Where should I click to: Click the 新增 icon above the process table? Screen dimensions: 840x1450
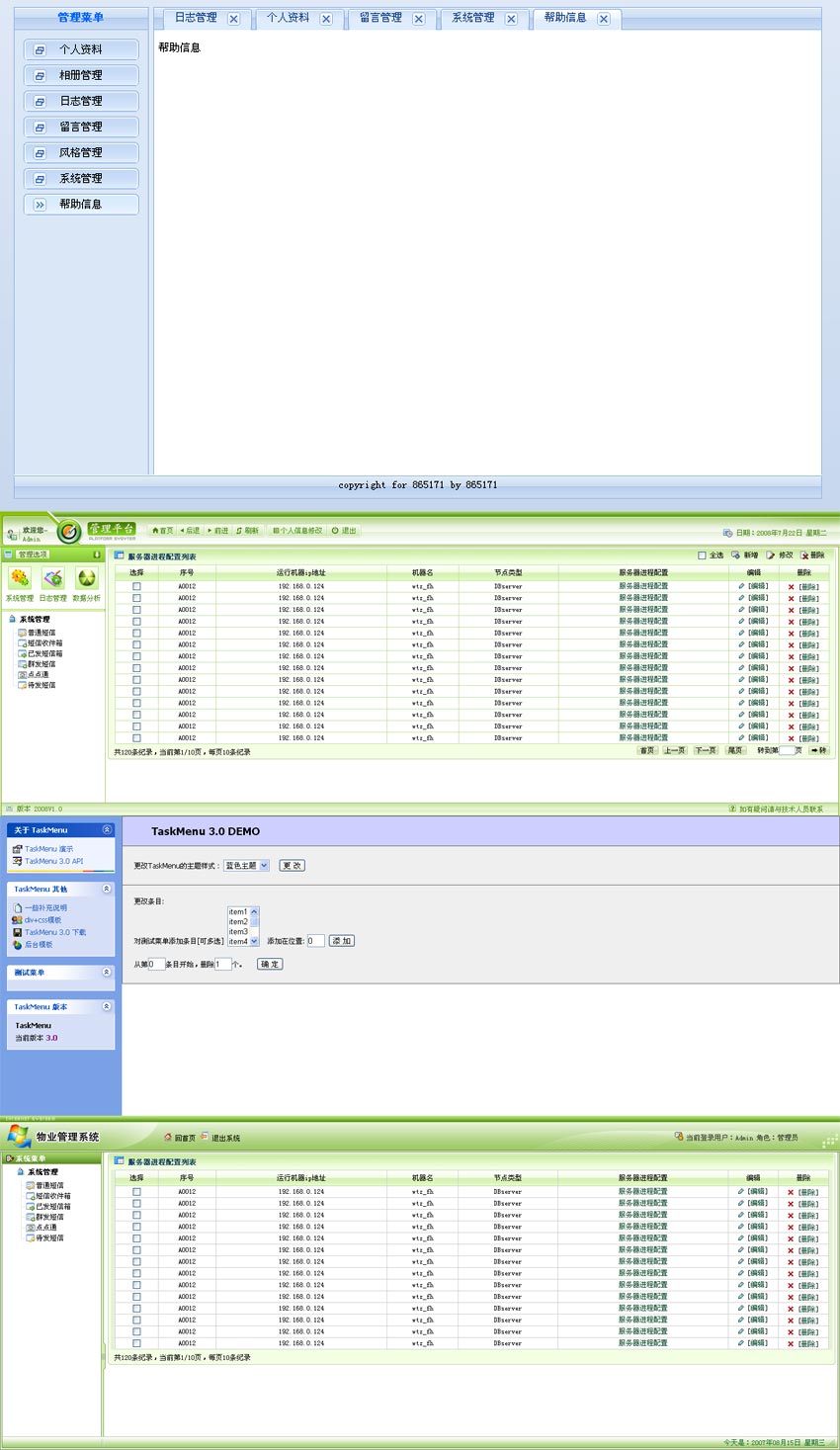[x=736, y=555]
